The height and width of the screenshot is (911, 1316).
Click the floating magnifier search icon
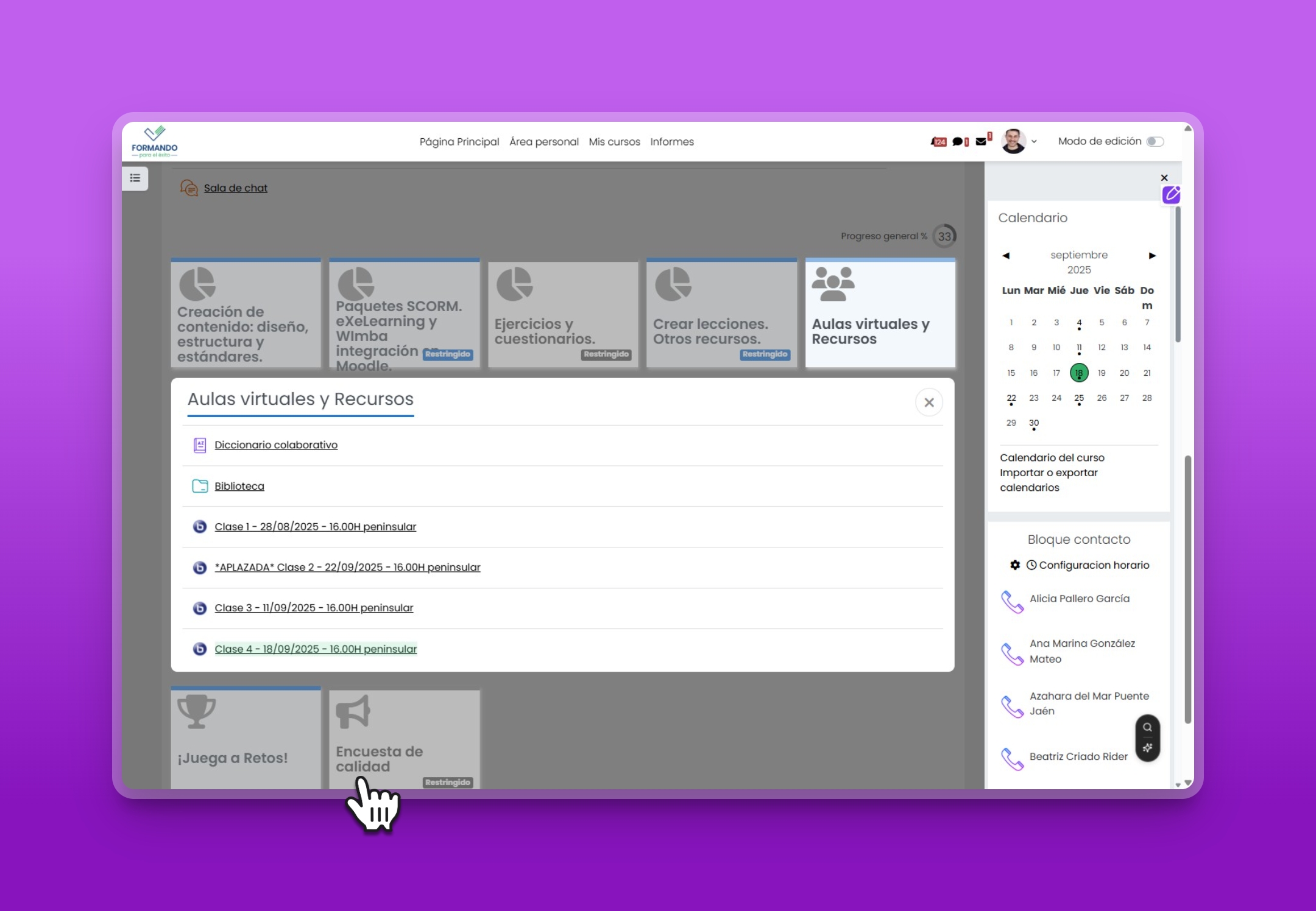(x=1147, y=727)
